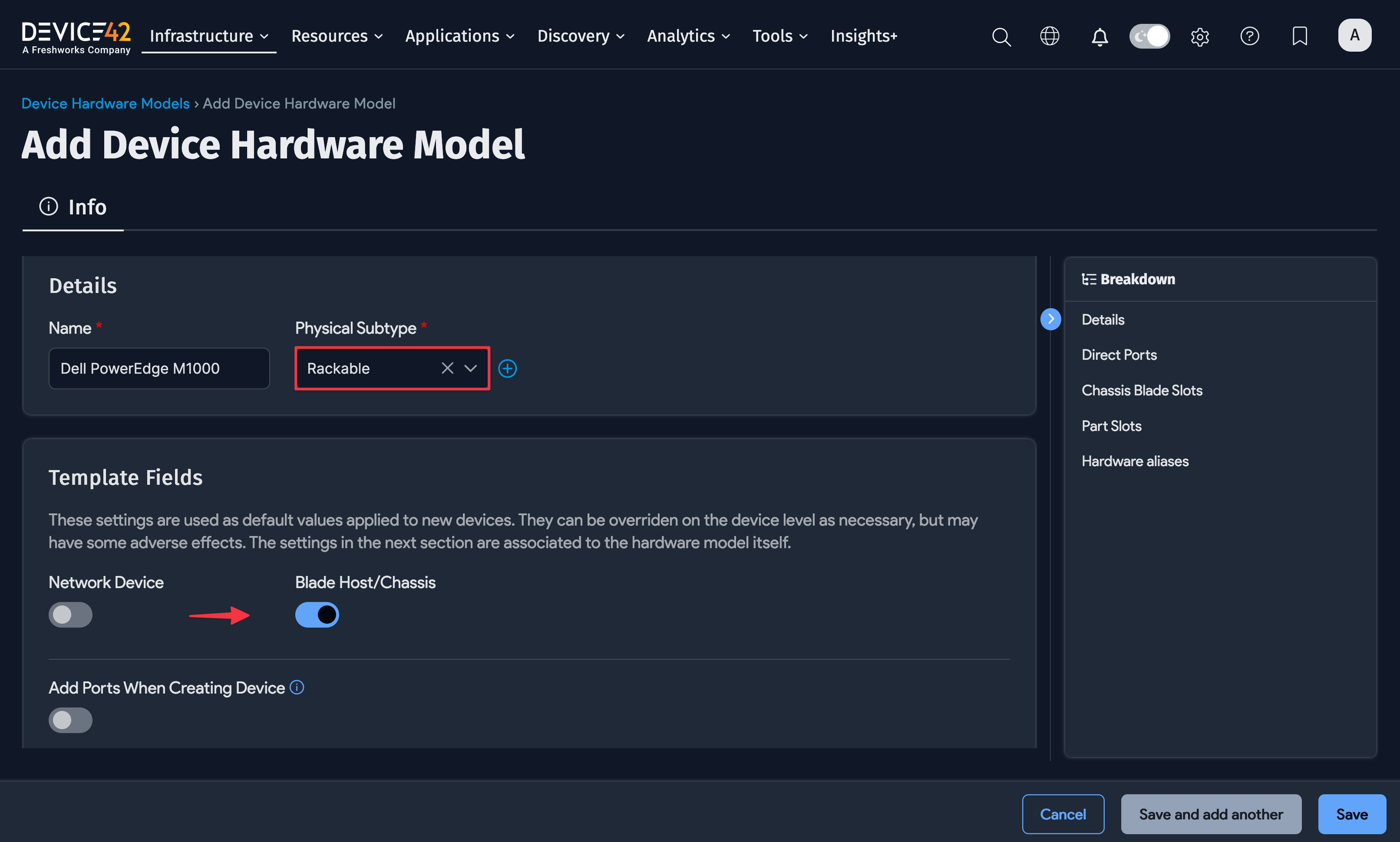1400x842 pixels.
Task: Select the Insights+ menu item
Action: point(863,36)
